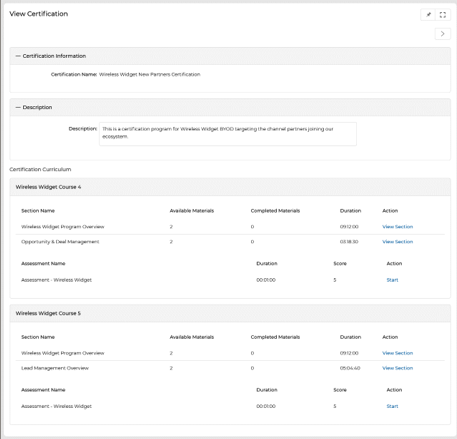This screenshot has width=457, height=439.
Task: Click the Certification Curriculum label
Action: (x=40, y=169)
